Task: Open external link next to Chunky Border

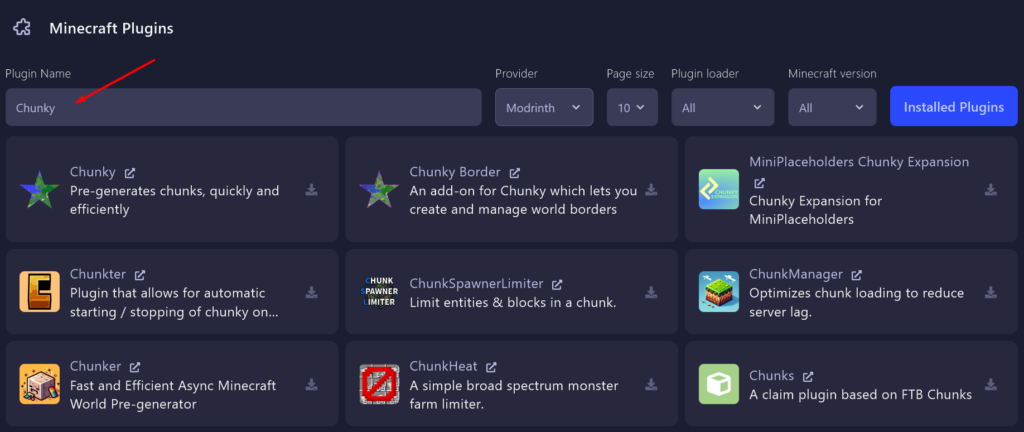Action: (x=514, y=172)
